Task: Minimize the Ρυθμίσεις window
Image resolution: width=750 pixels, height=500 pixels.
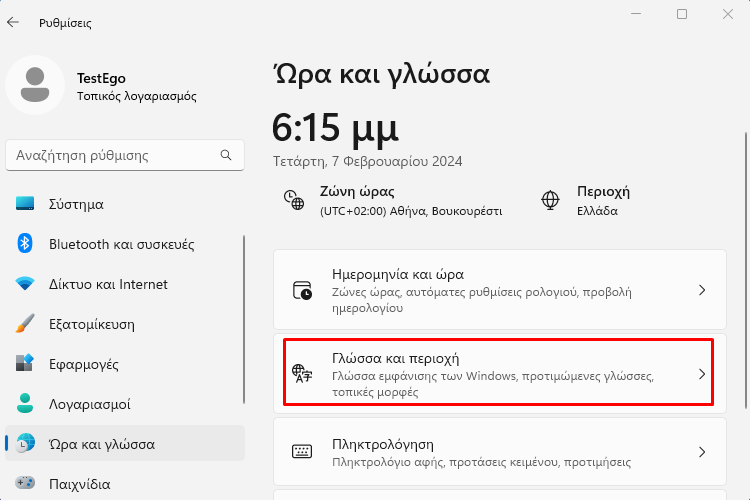Action: coord(636,14)
